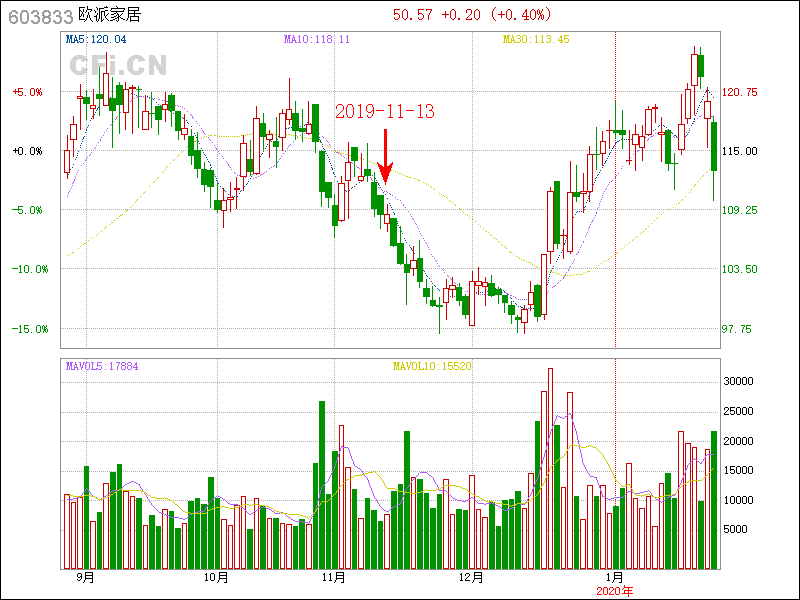This screenshot has height=600, width=800.
Task: Select the MA5:120.04 indicator label
Action: [96, 39]
